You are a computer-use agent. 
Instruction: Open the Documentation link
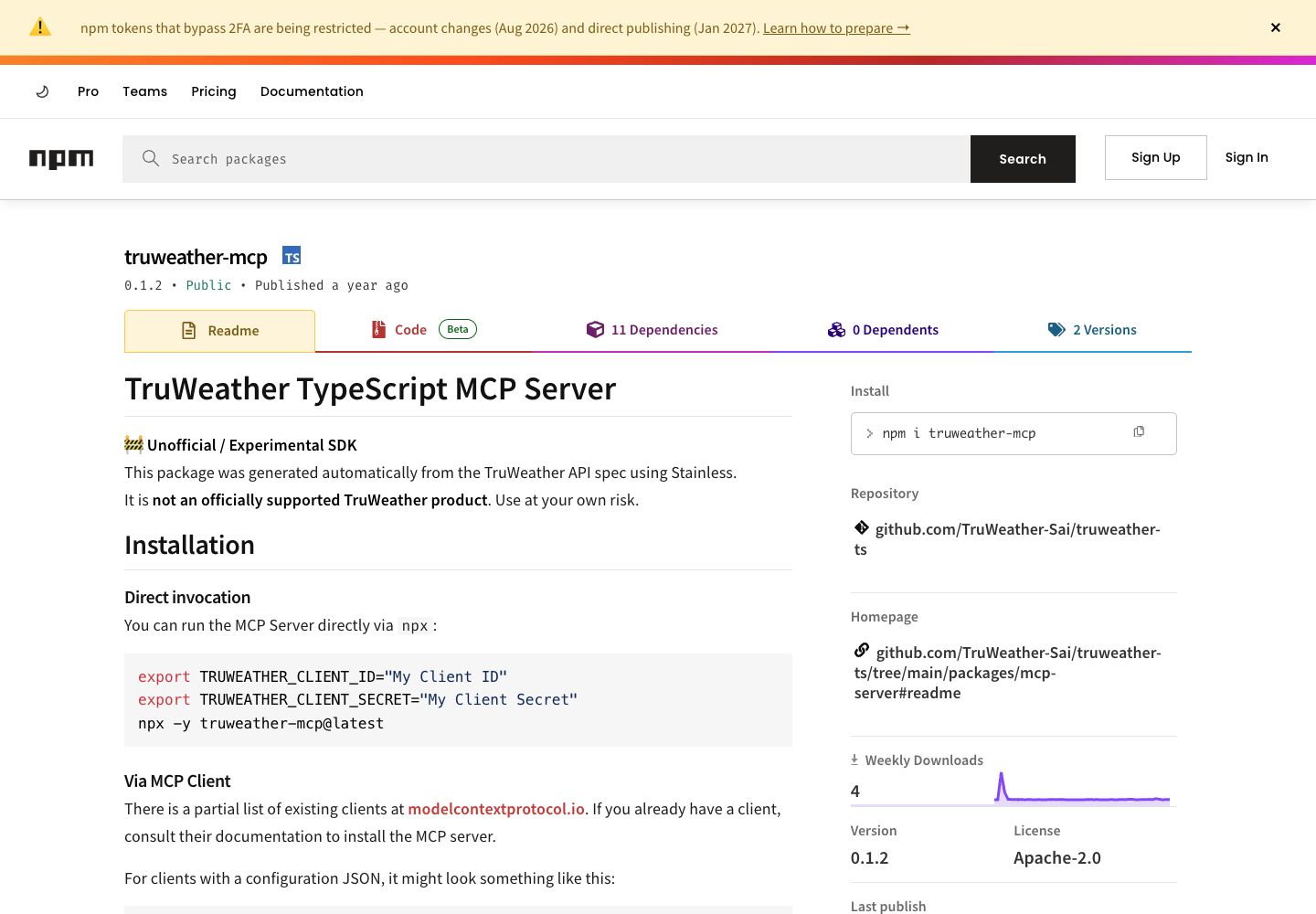(312, 91)
